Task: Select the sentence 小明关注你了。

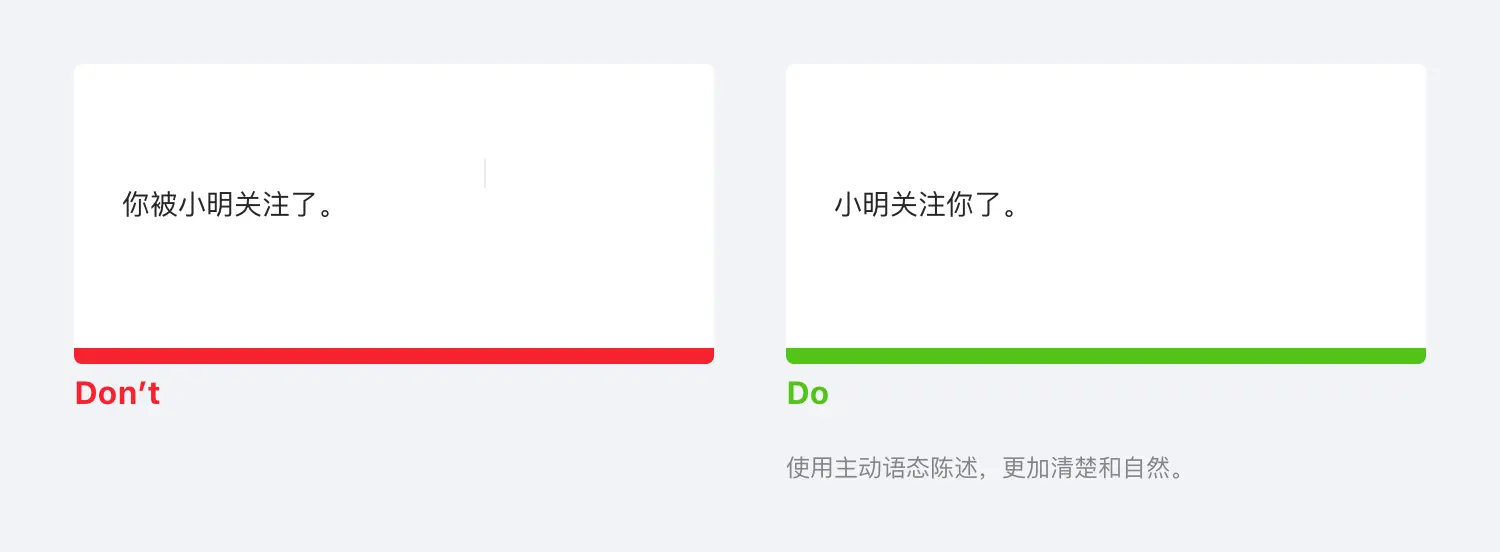Action: tap(926, 206)
